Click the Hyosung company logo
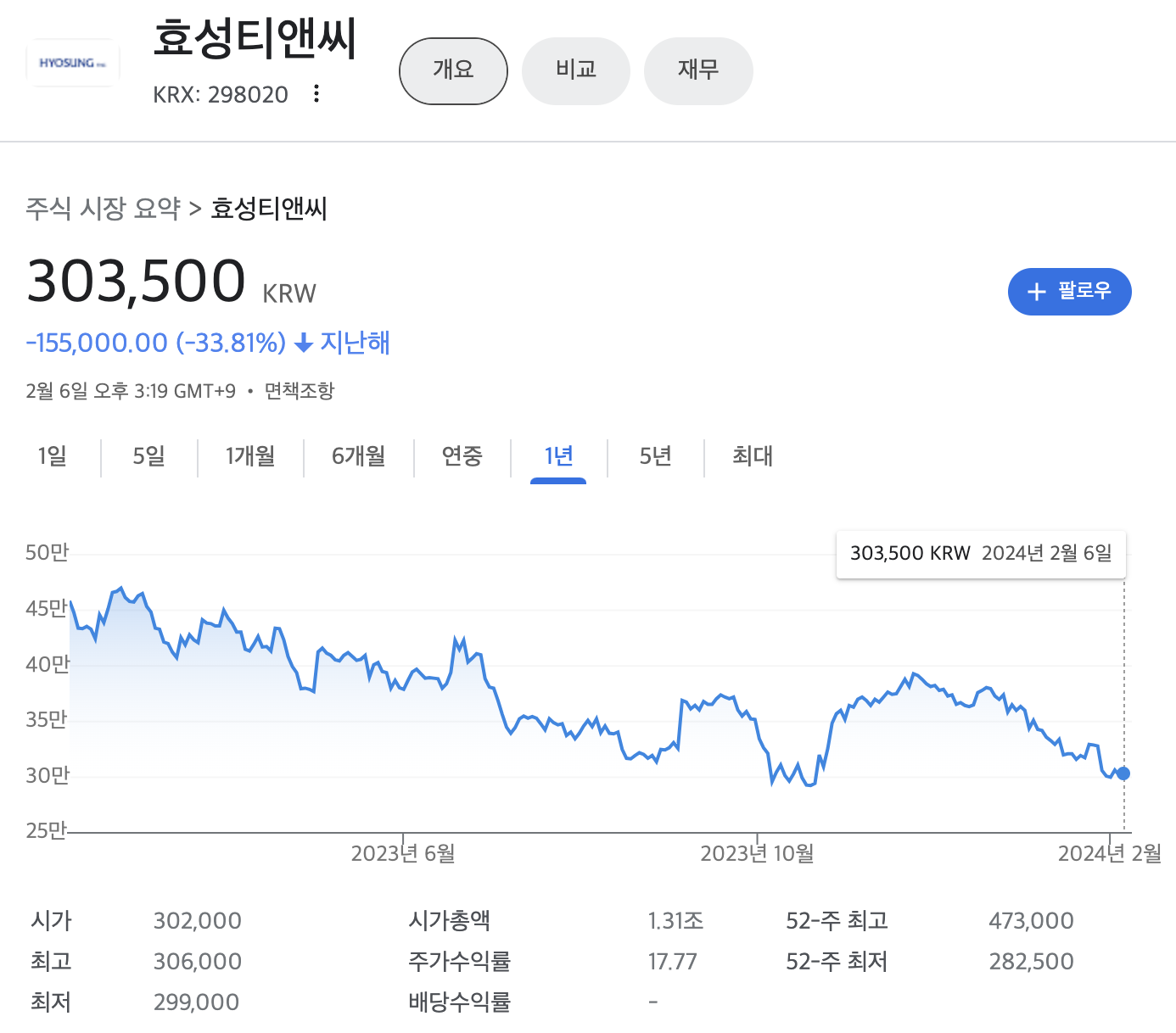The image size is (1176, 1033). (x=73, y=63)
